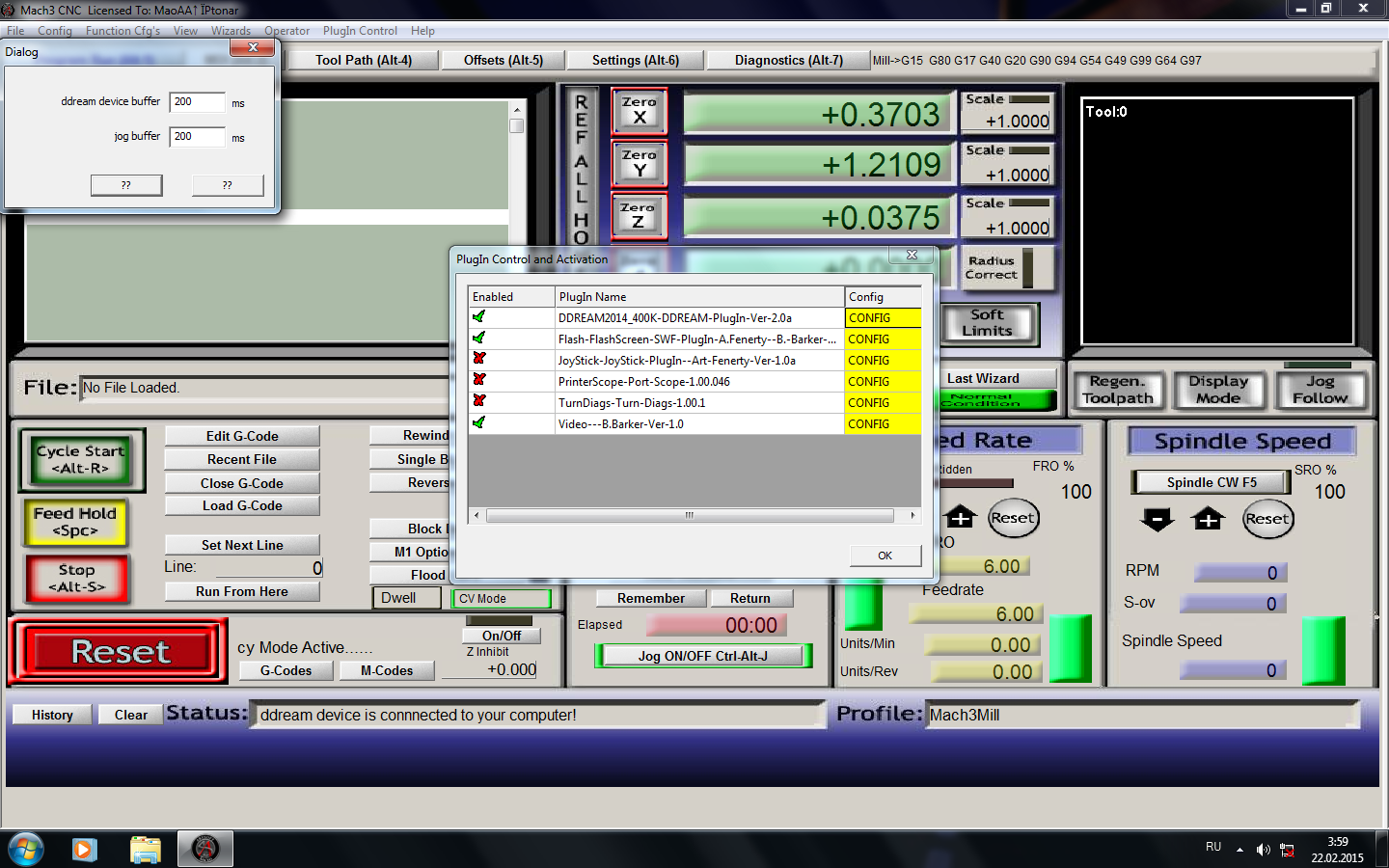This screenshot has width=1389, height=868.
Task: Enable the TurnDiags plugin
Action: point(479,402)
